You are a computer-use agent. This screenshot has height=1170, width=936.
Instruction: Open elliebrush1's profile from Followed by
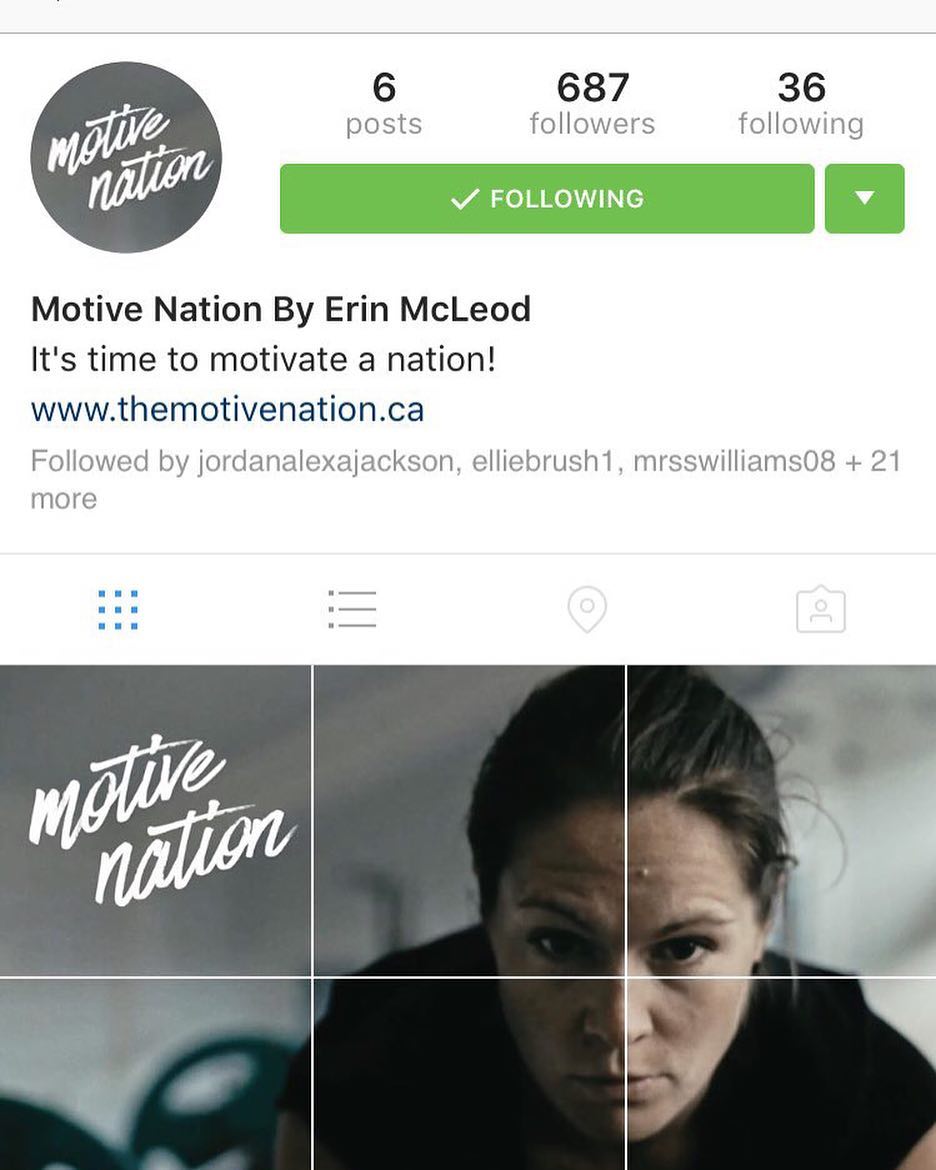pos(542,461)
